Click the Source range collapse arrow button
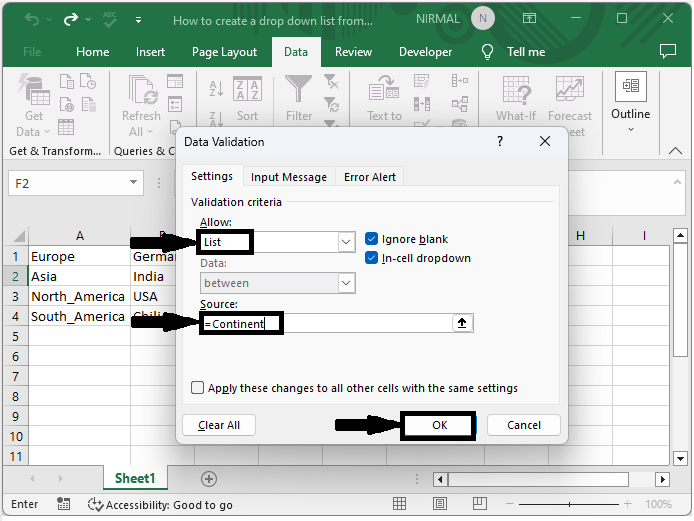The image size is (694, 521). click(462, 323)
